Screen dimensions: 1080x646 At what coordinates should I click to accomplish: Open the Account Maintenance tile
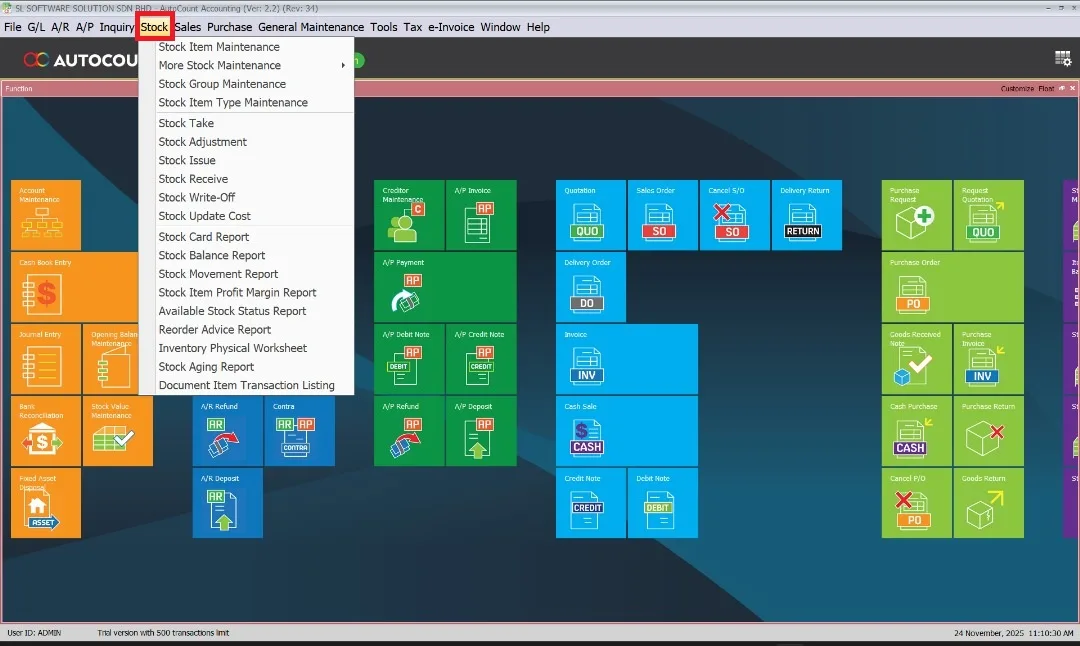point(46,215)
